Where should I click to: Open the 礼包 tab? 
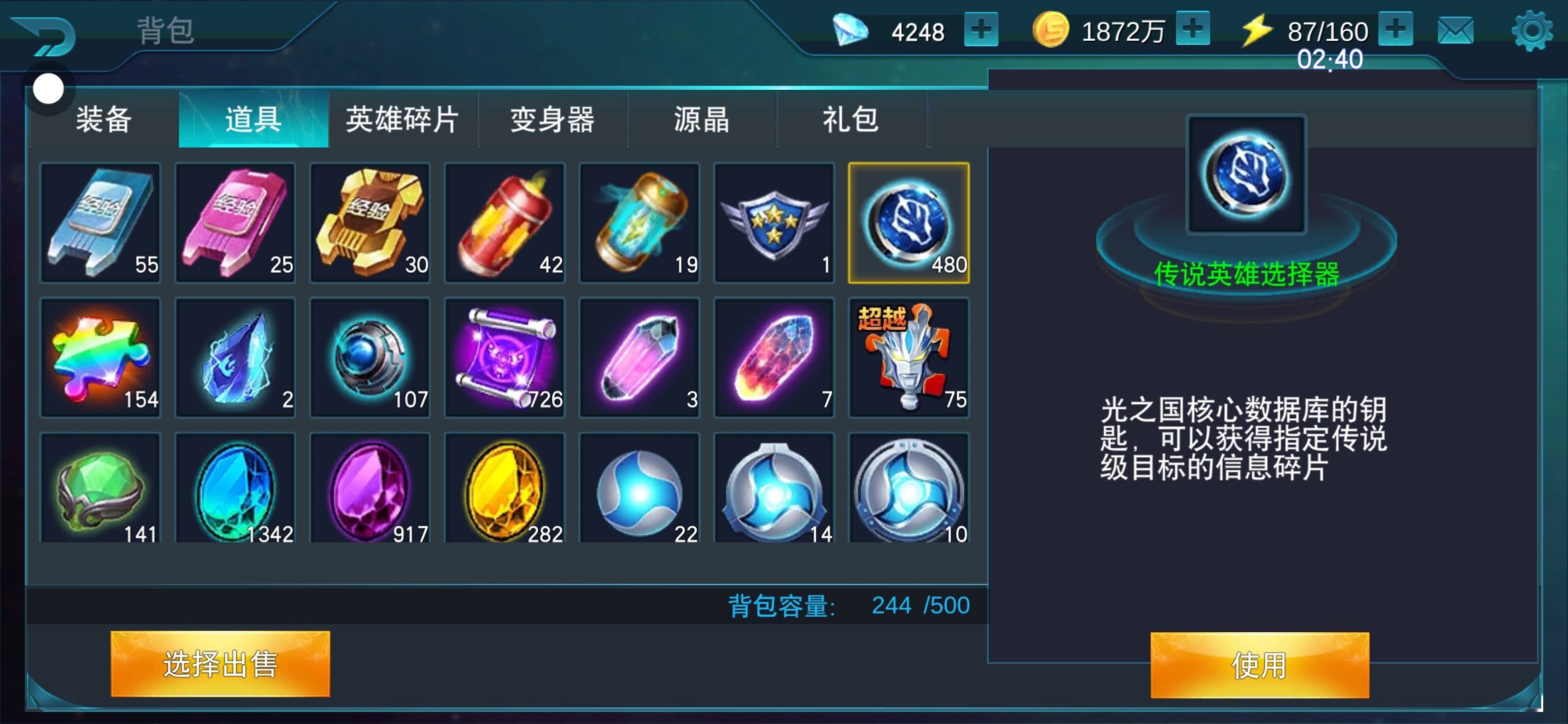851,119
